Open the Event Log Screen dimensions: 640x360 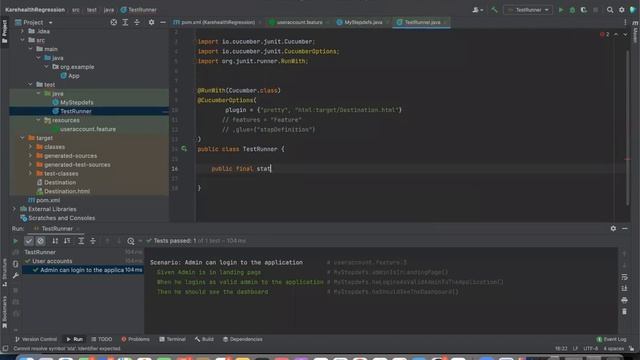coord(611,339)
